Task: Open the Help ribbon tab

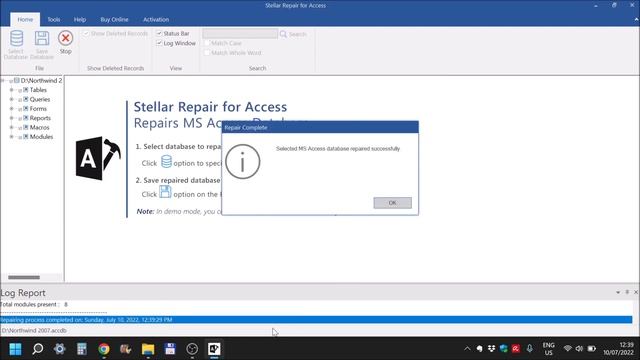Action: coord(80,19)
